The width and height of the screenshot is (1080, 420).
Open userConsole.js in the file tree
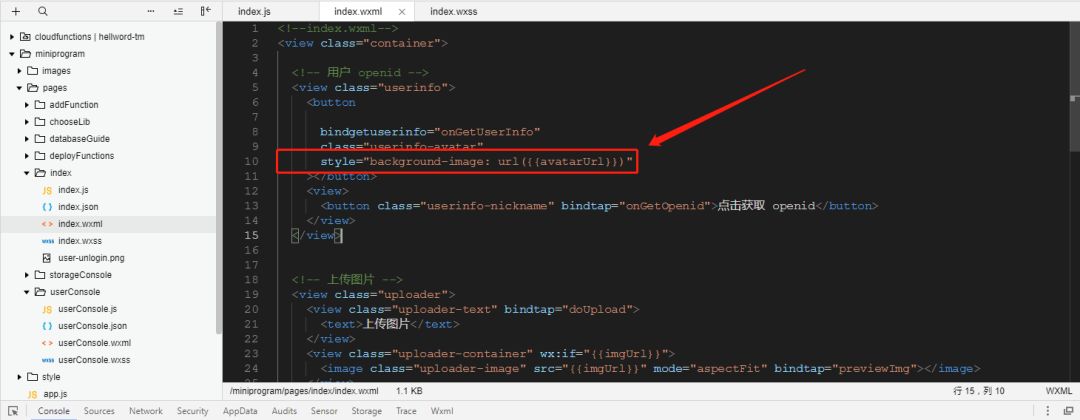pyautogui.click(x=87, y=309)
